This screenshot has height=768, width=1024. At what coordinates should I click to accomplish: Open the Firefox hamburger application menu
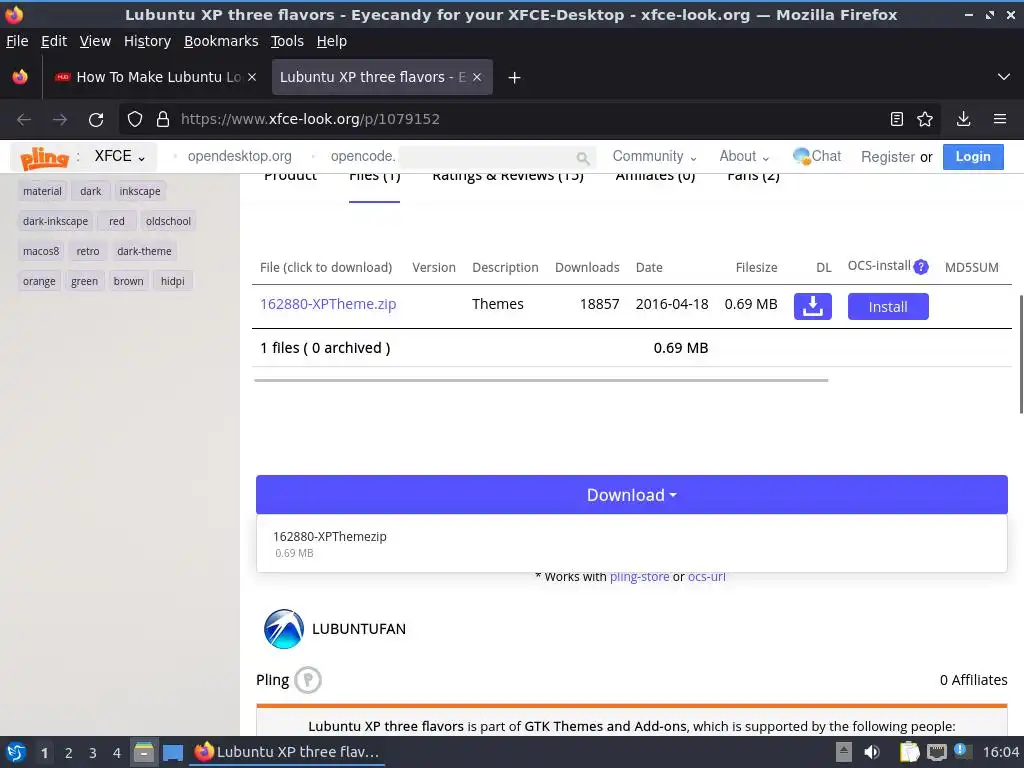pos(1000,119)
